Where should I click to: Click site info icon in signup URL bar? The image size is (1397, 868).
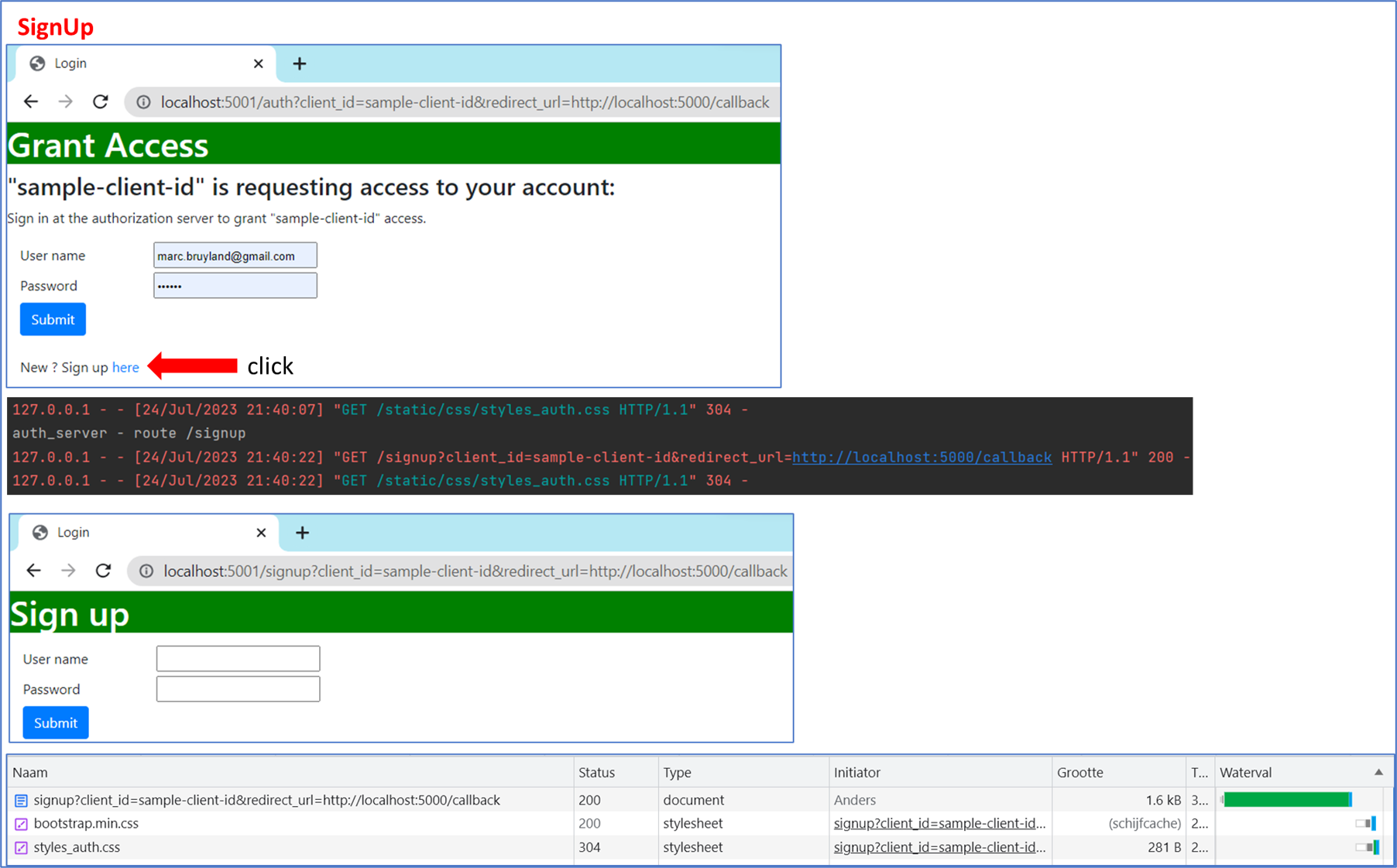(x=146, y=571)
